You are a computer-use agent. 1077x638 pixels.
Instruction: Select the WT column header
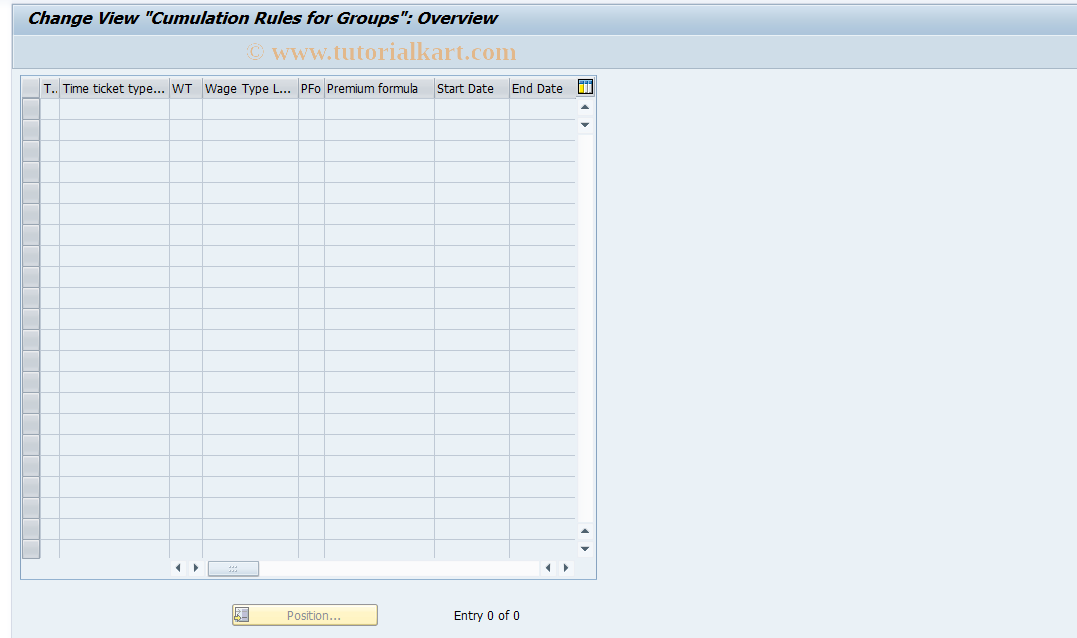186,89
